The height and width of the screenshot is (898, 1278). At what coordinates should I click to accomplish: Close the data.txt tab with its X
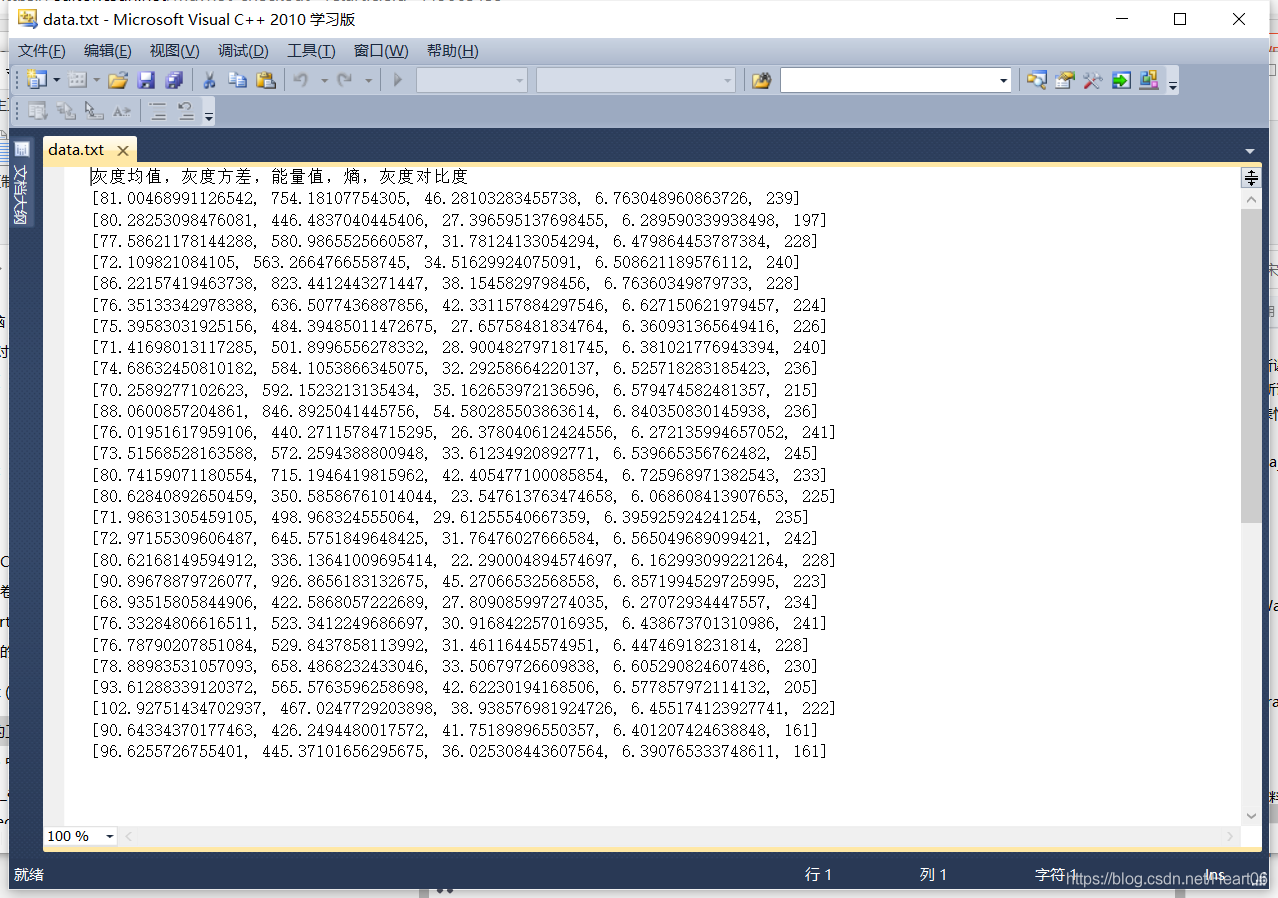tap(123, 151)
